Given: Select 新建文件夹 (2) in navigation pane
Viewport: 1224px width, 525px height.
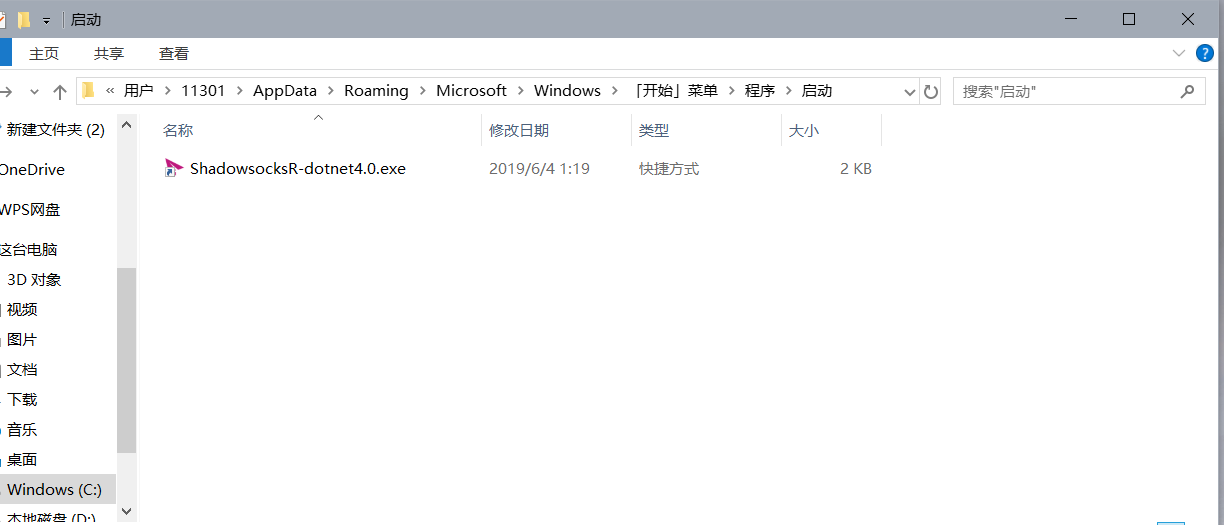Looking at the screenshot, I should (56, 129).
